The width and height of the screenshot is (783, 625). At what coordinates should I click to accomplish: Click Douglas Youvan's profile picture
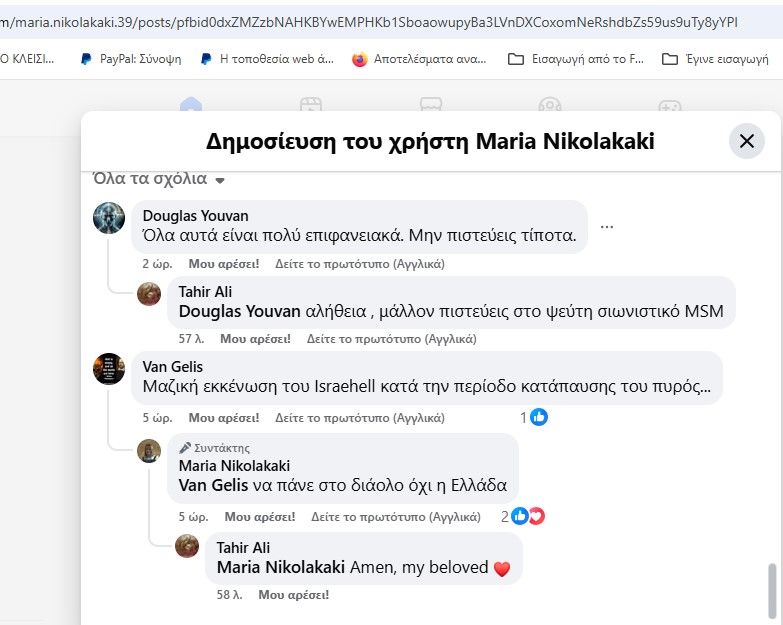point(109,218)
